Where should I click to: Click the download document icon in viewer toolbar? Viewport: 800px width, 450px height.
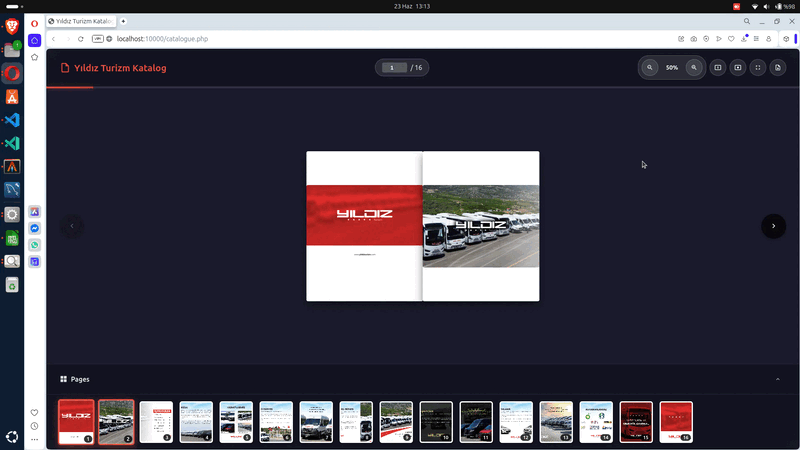coord(778,68)
